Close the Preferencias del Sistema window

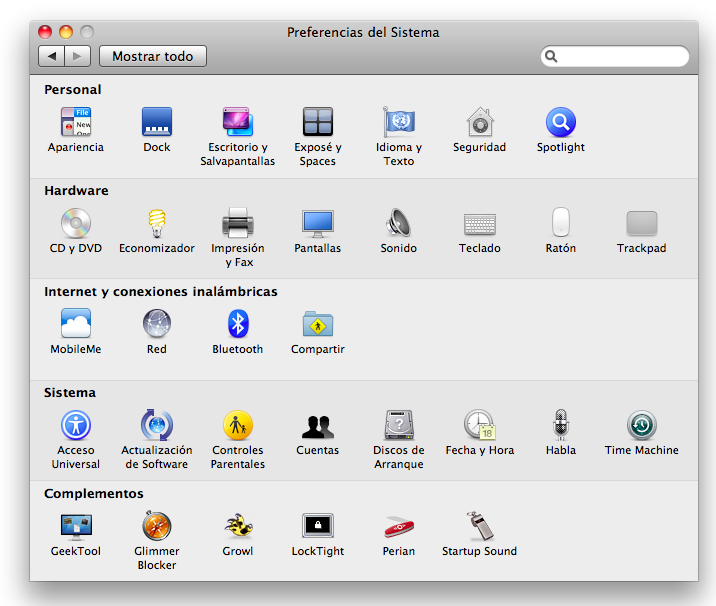coord(45,32)
